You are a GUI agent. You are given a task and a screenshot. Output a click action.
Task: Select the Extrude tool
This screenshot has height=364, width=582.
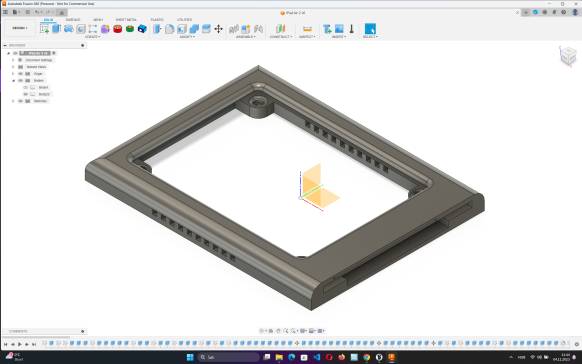tap(56, 29)
